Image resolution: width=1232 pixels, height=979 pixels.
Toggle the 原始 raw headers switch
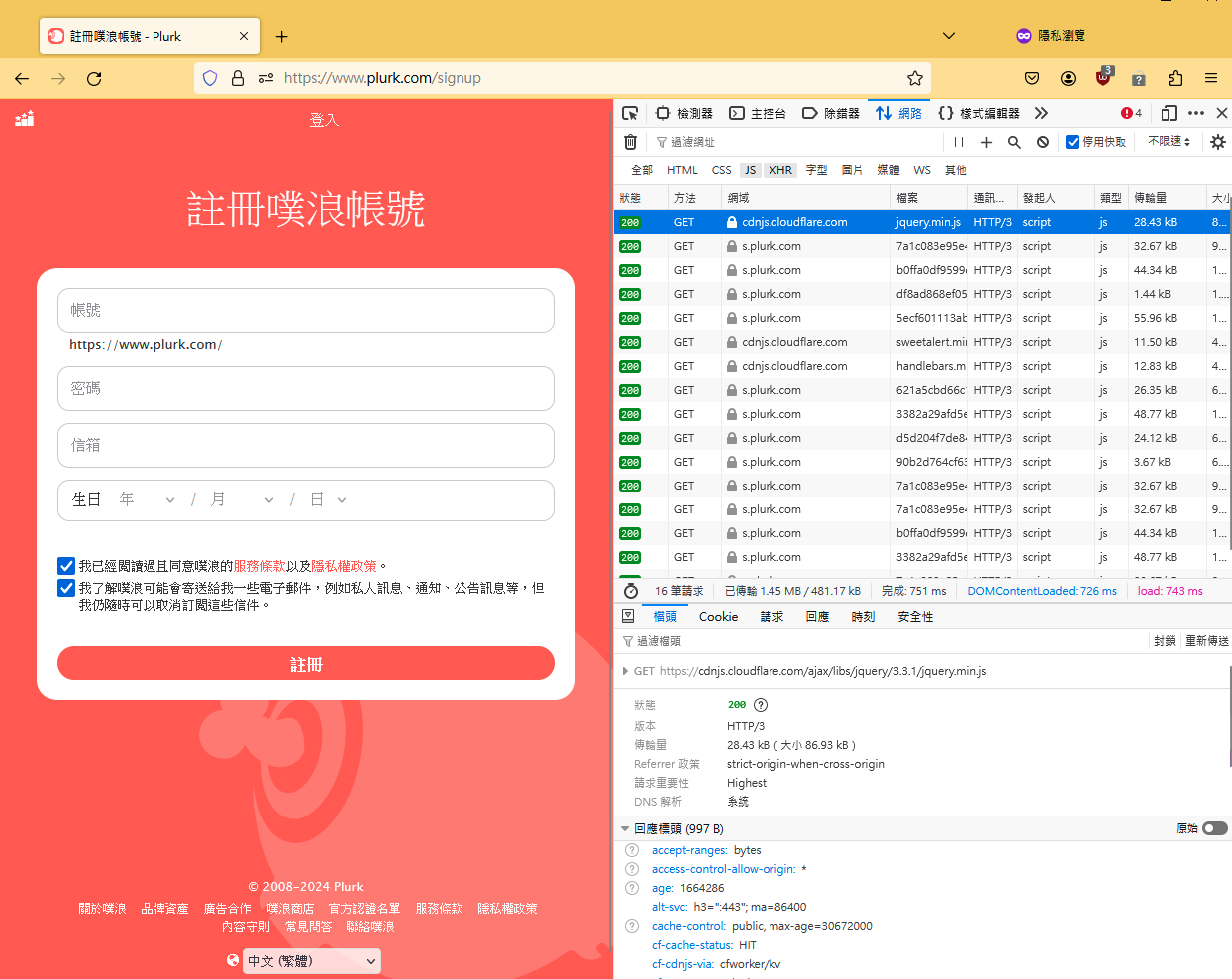[x=1215, y=828]
